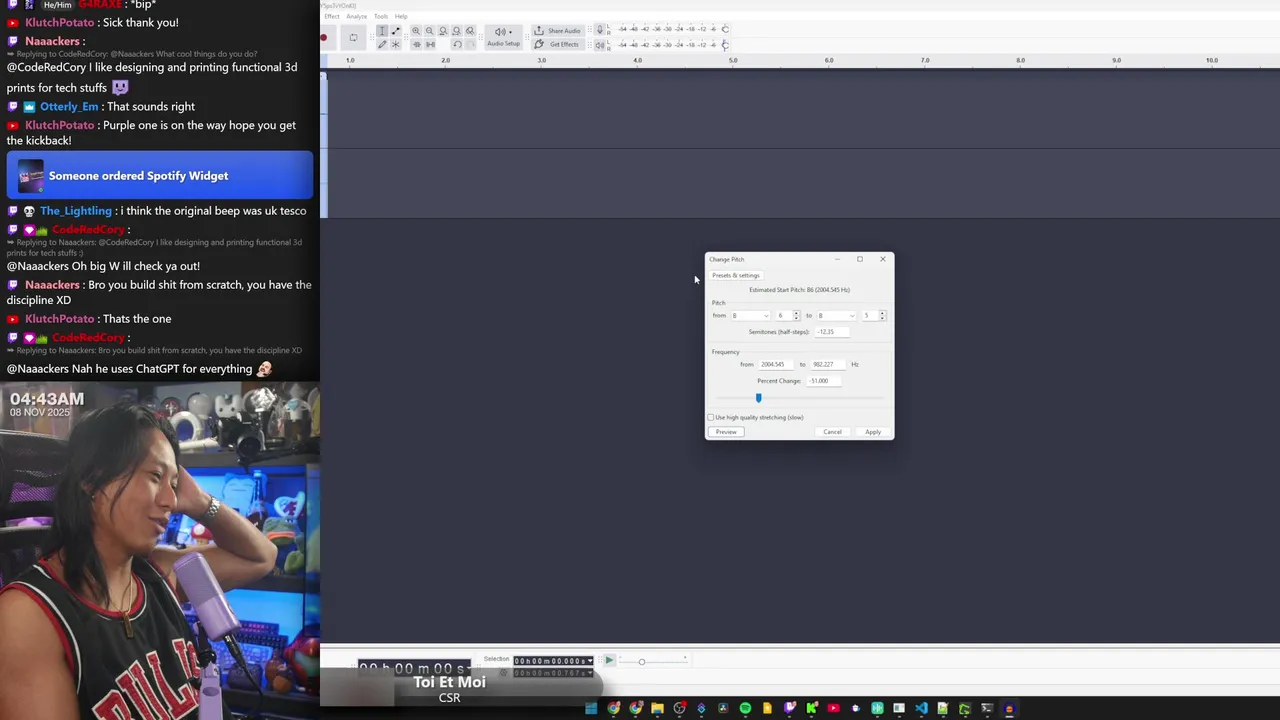Open Selection start time format dropdown
The width and height of the screenshot is (1280, 720).
(x=591, y=661)
